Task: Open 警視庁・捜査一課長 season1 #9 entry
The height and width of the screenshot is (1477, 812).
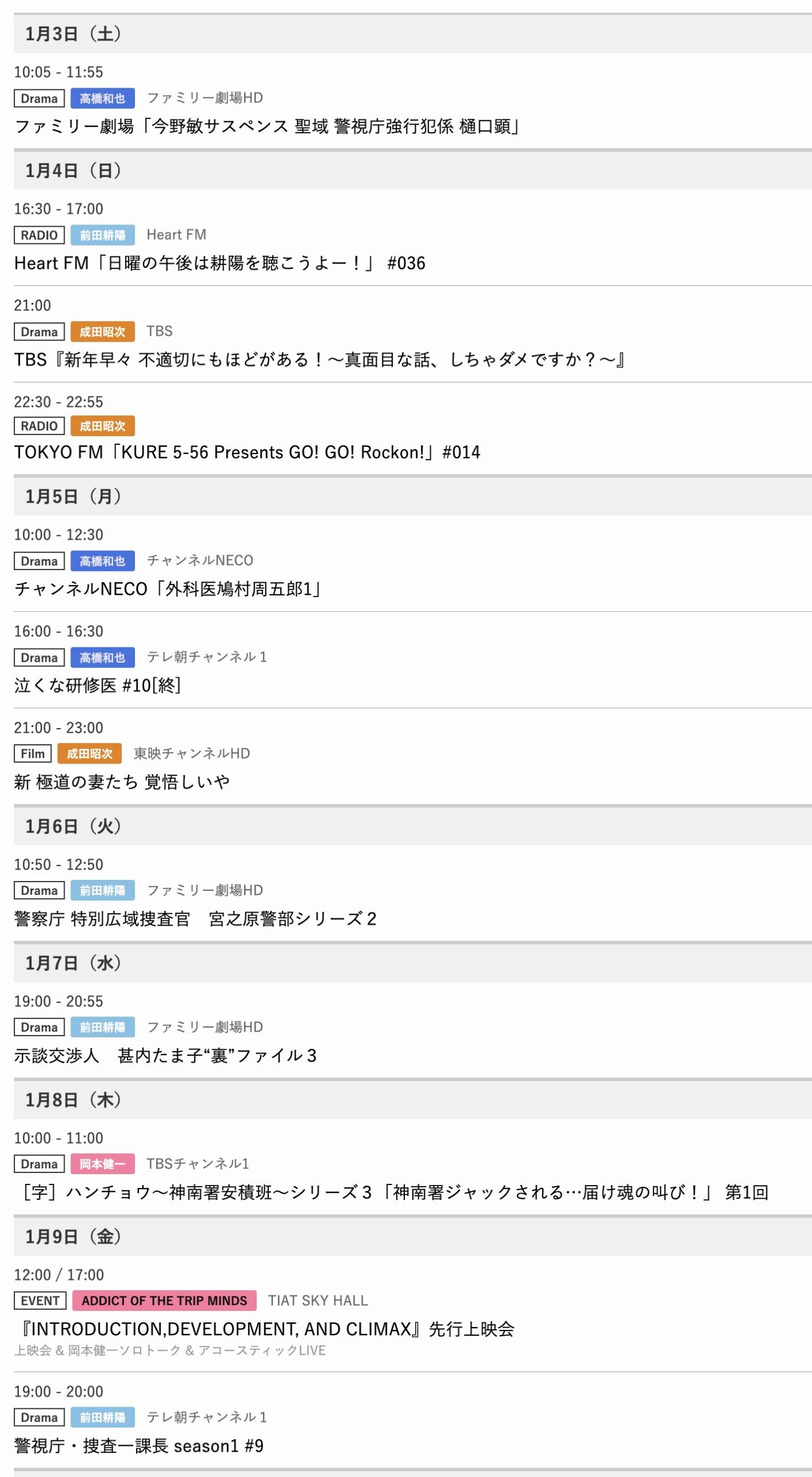Action: pos(138,1445)
